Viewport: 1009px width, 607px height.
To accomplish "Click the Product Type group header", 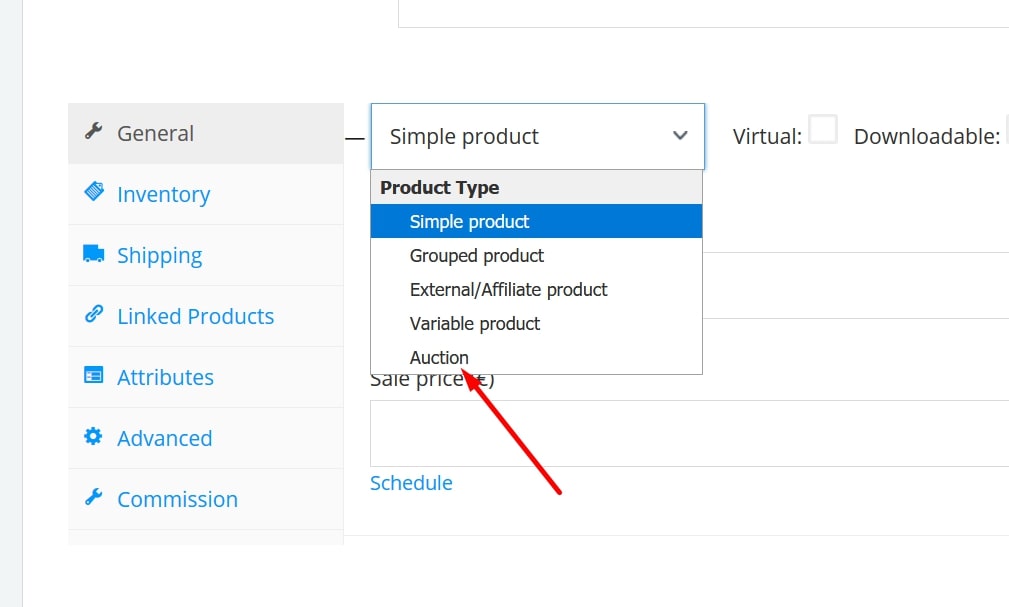I will click(x=537, y=187).
